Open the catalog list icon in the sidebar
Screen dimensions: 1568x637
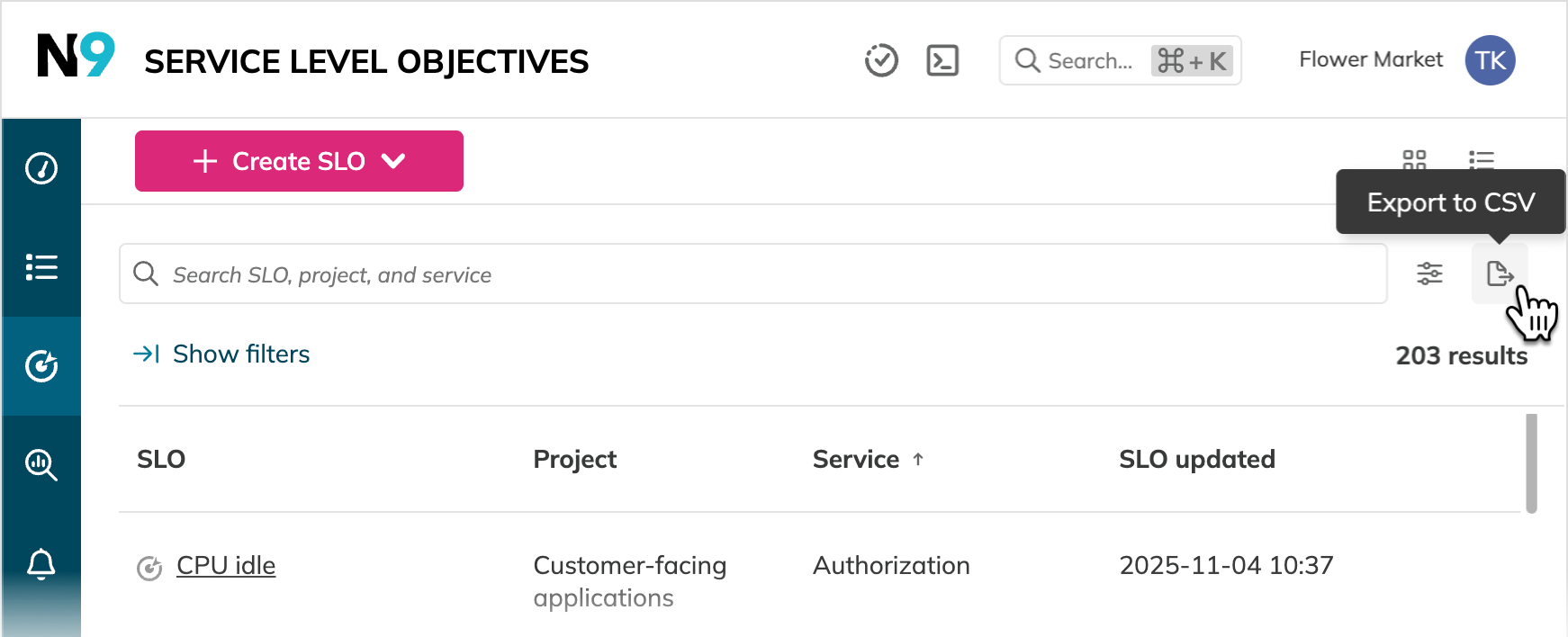coord(41,267)
